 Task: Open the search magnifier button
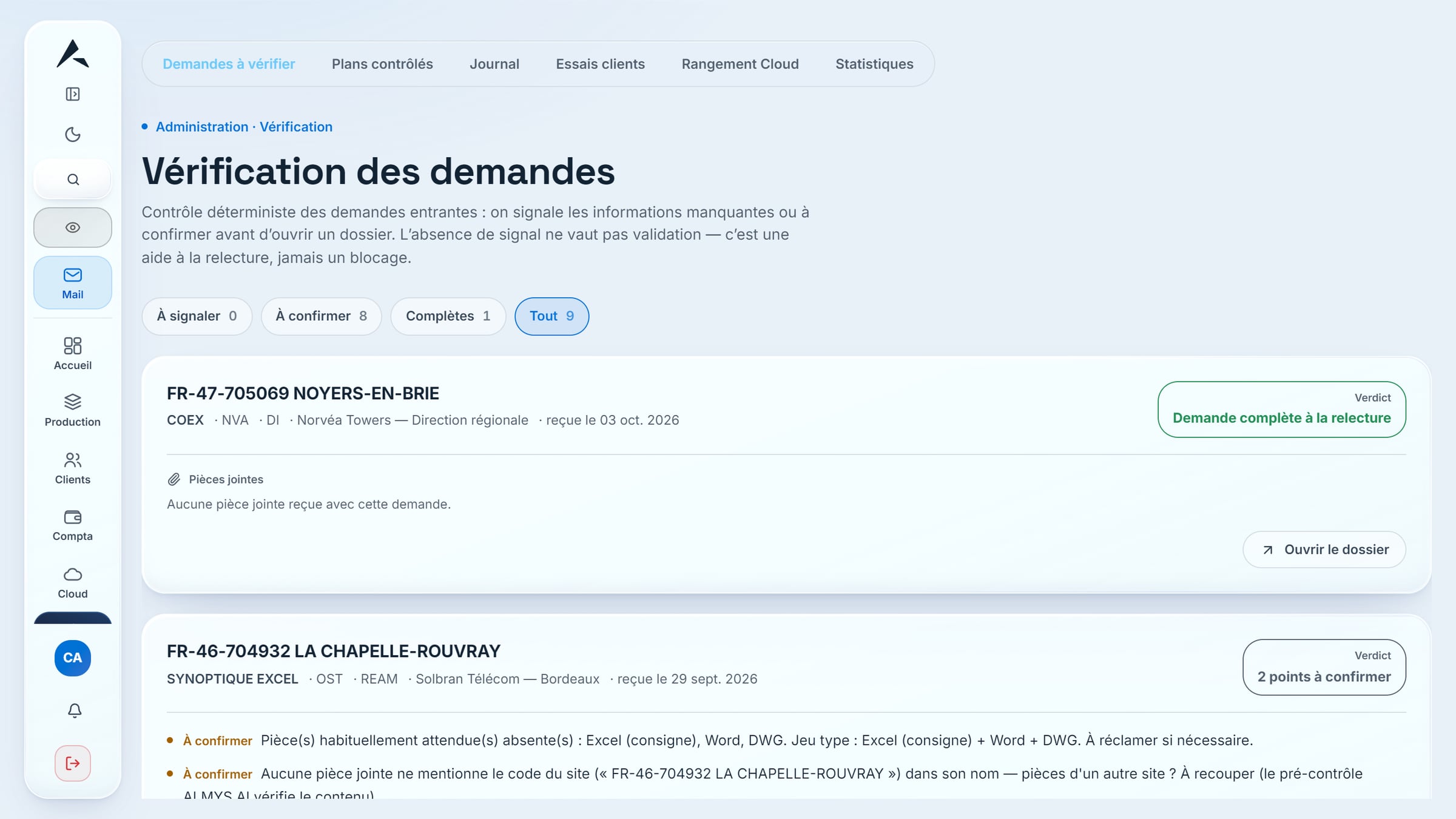pyautogui.click(x=73, y=180)
